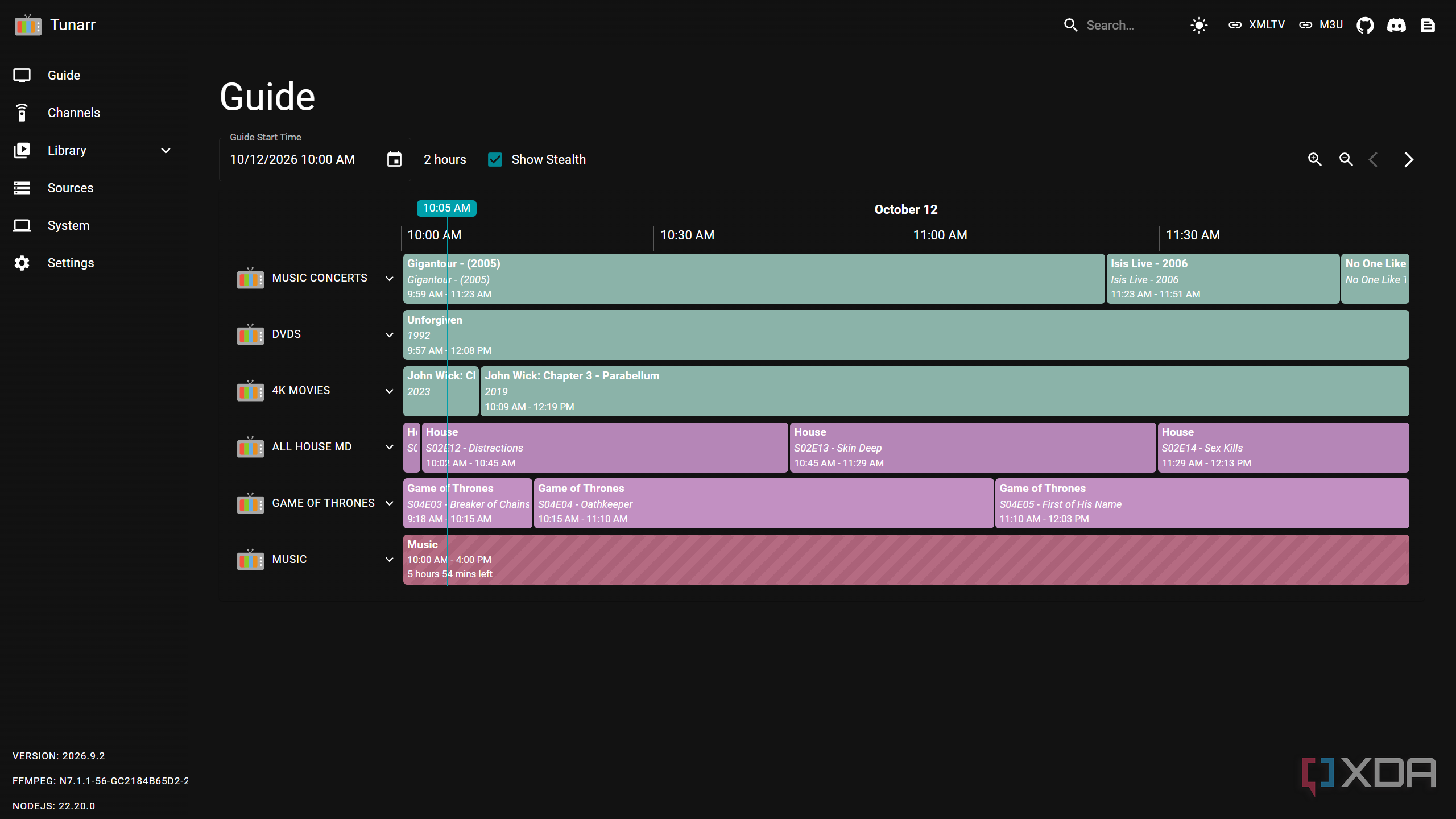The height and width of the screenshot is (819, 1456).
Task: Select Game of Thrones S04E04 - Oathkeeper program
Action: click(764, 503)
